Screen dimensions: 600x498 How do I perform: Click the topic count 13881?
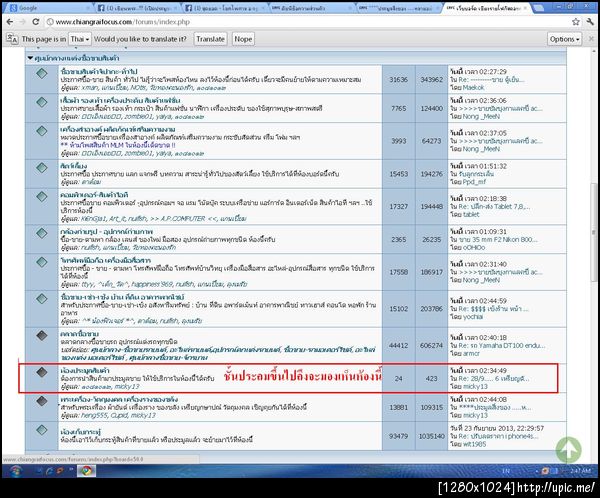(398, 407)
